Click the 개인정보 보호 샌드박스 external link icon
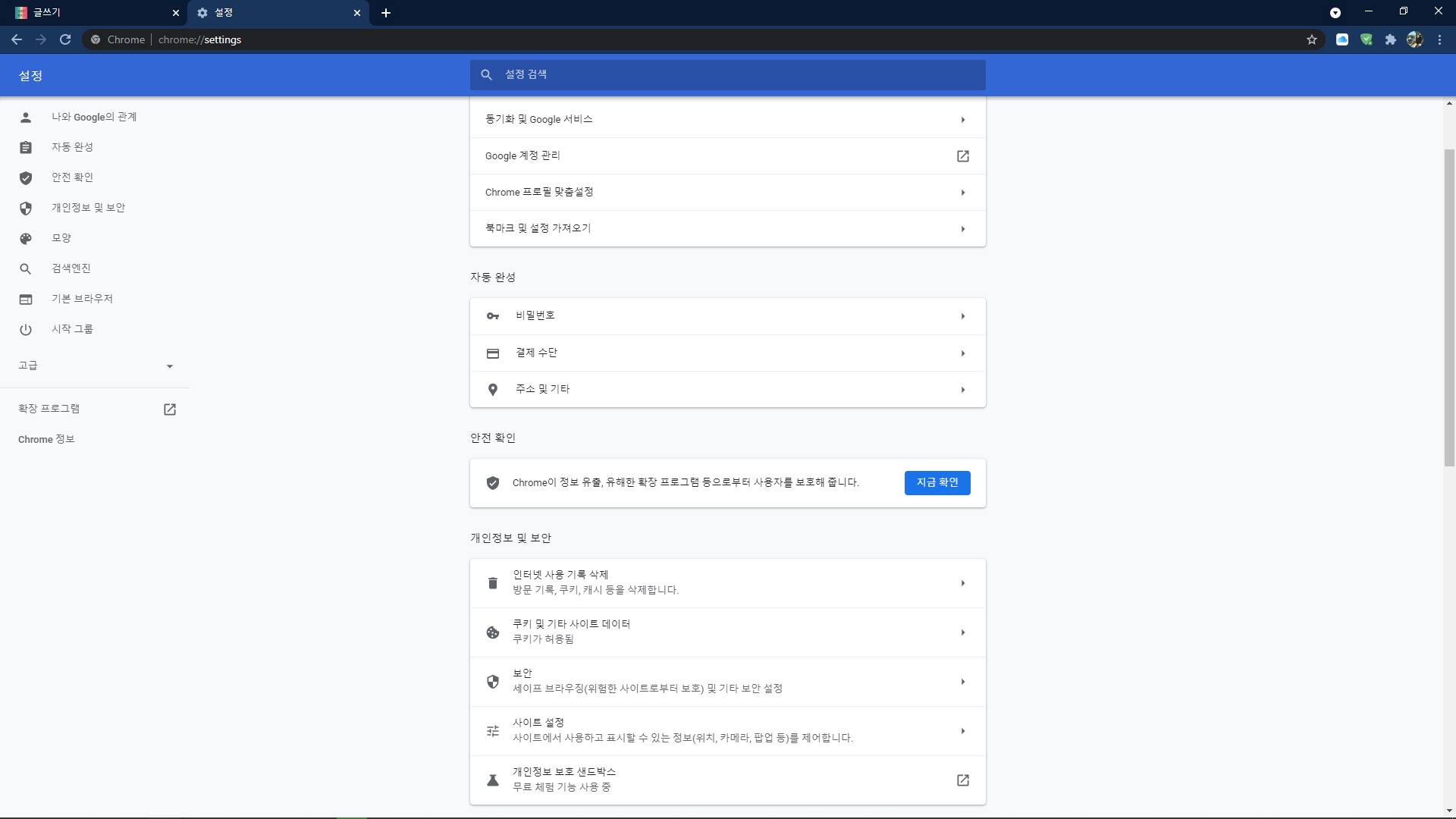Image resolution: width=1456 pixels, height=819 pixels. click(962, 780)
